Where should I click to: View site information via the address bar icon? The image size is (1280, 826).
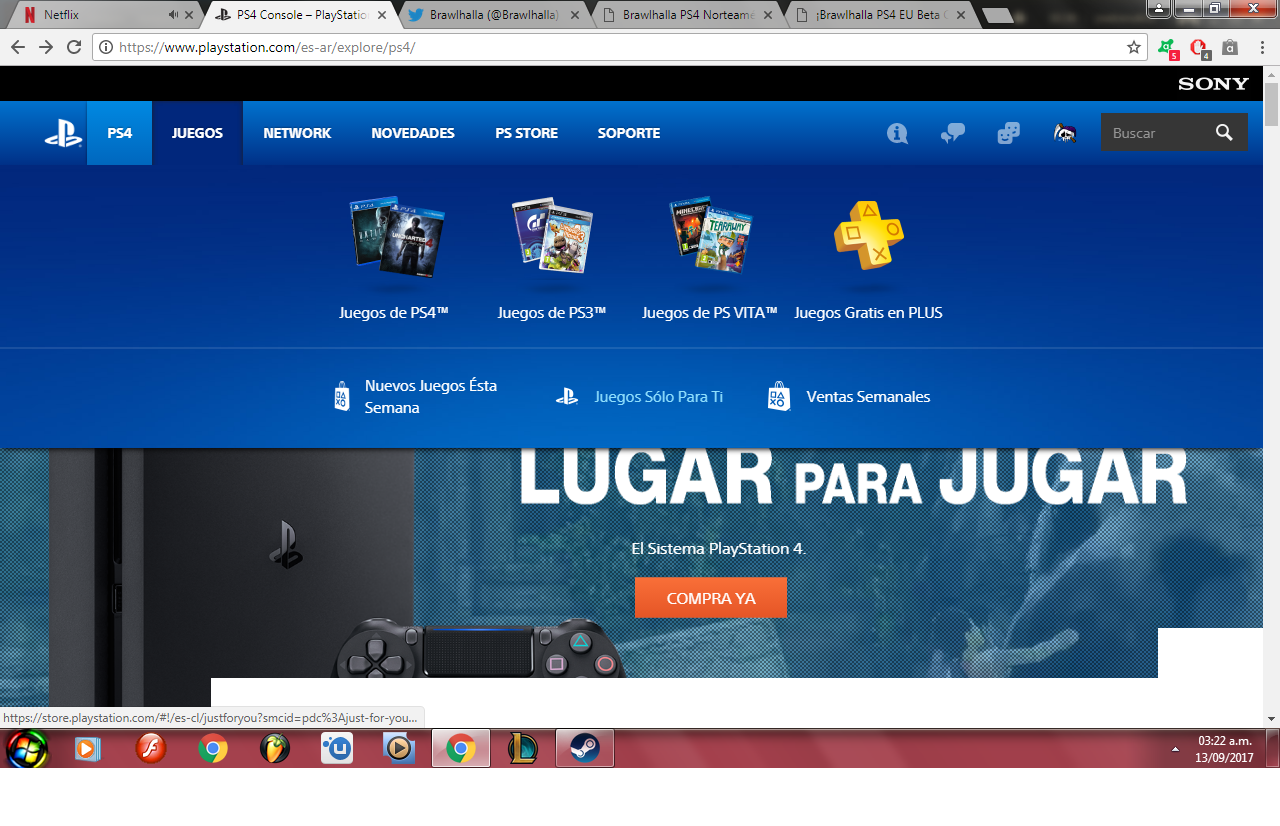pos(105,47)
